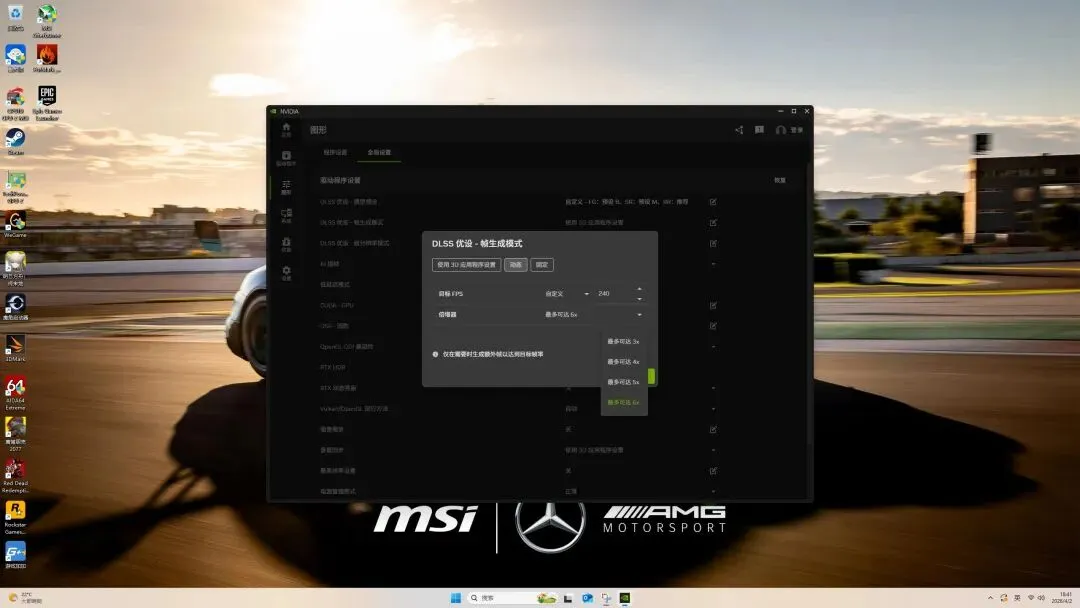The width and height of the screenshot is (1080, 608).
Task: Open 3DMark desktop shortcut
Action: (15, 348)
